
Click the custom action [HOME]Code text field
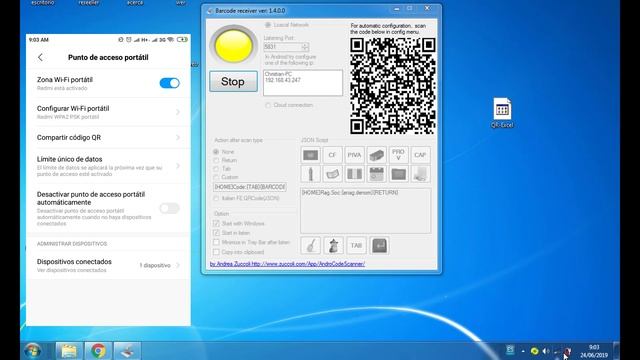pos(250,187)
